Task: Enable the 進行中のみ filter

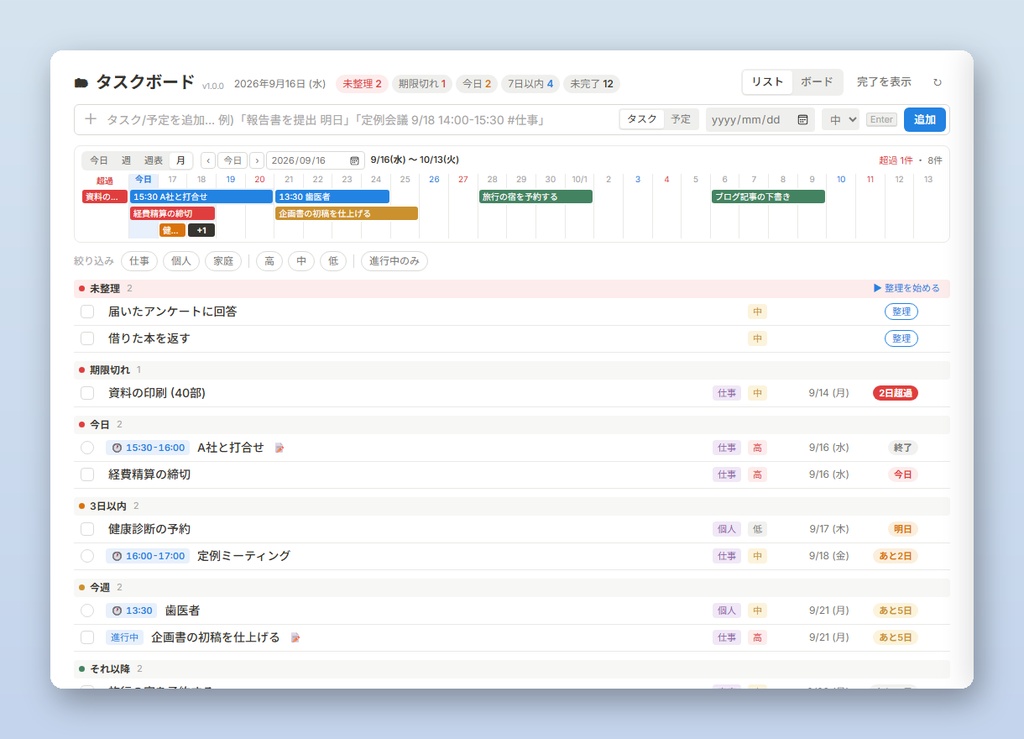Action: pyautogui.click(x=394, y=261)
